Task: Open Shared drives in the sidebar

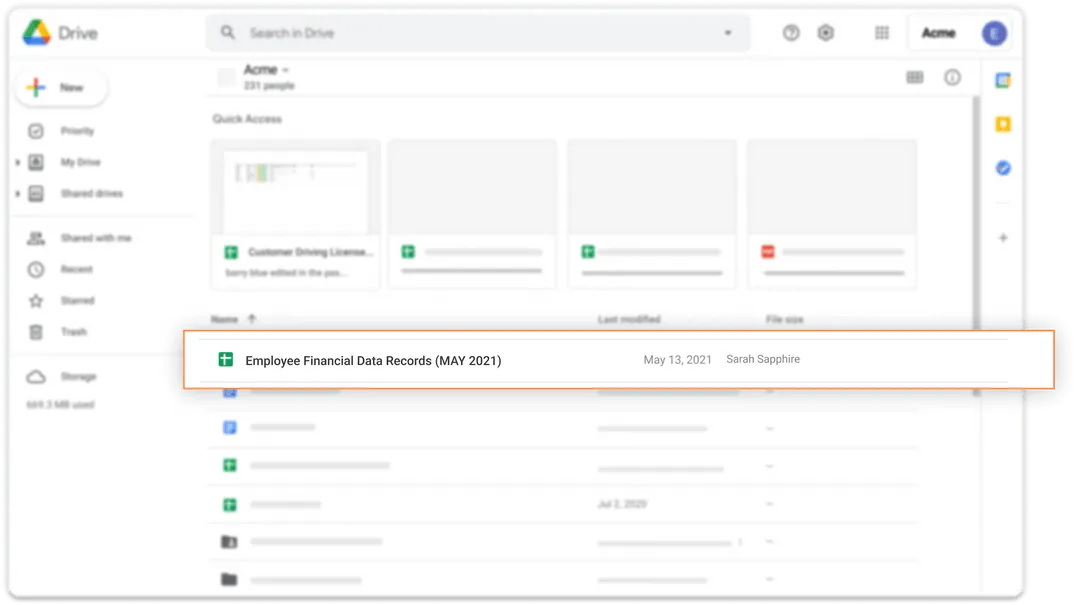Action: click(x=91, y=194)
